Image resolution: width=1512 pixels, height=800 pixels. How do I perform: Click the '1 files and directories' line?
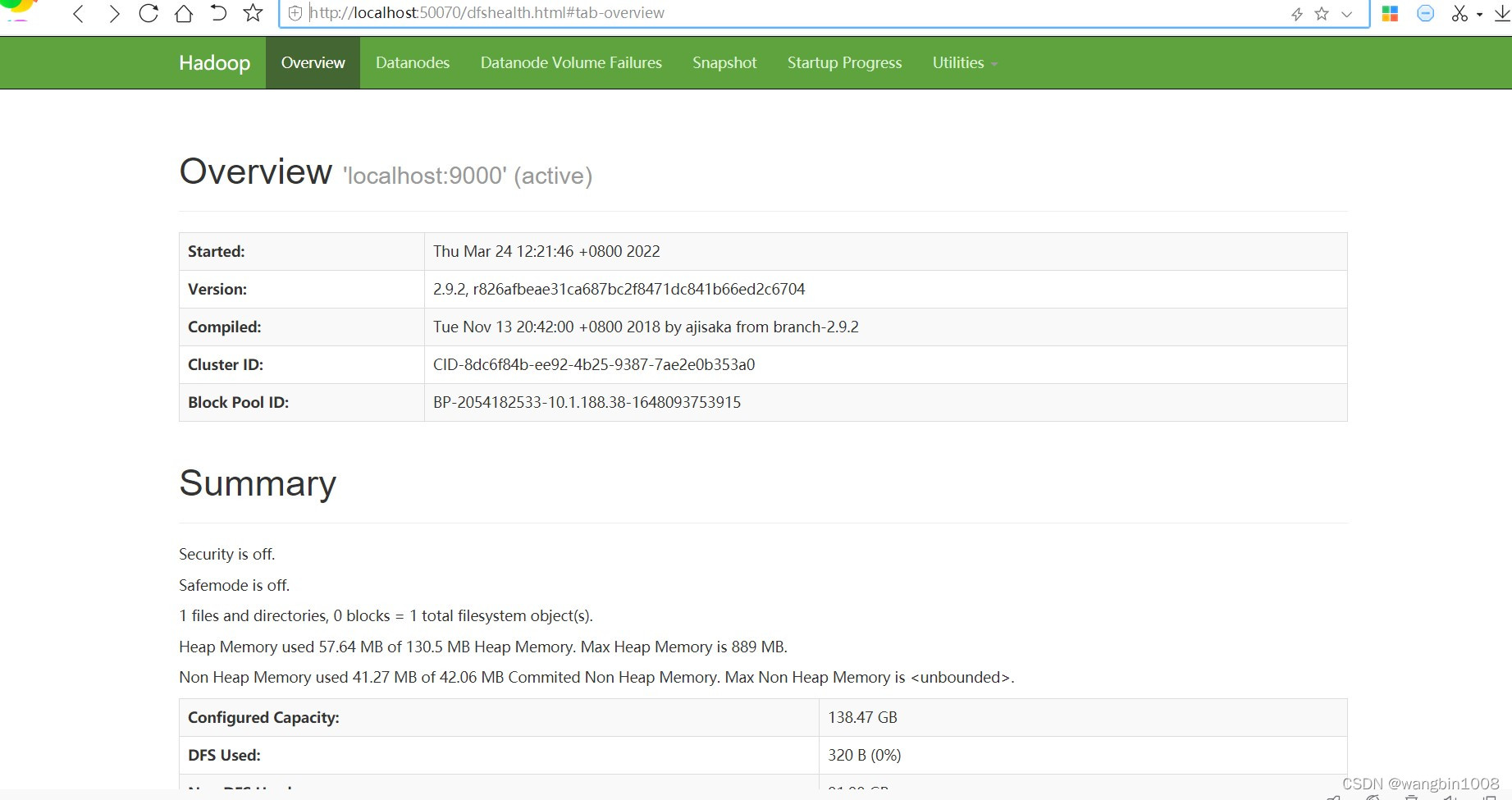click(x=386, y=616)
